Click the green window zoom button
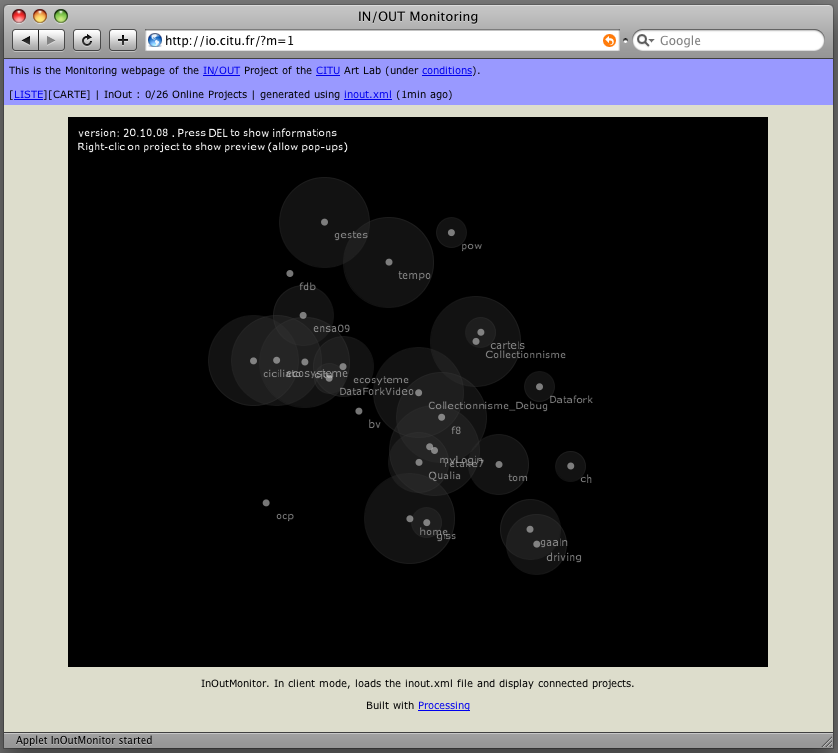The height and width of the screenshot is (753, 838). click(x=61, y=16)
